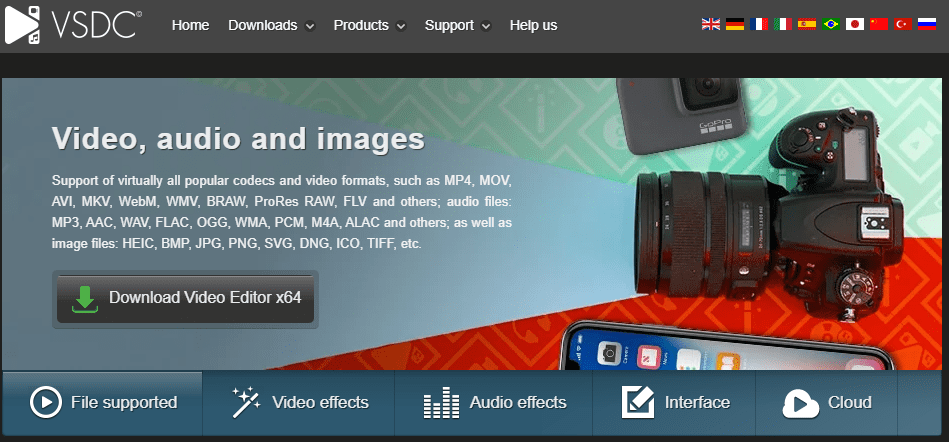Open the Help us page
Screen dimensions: 949x442
533,25
